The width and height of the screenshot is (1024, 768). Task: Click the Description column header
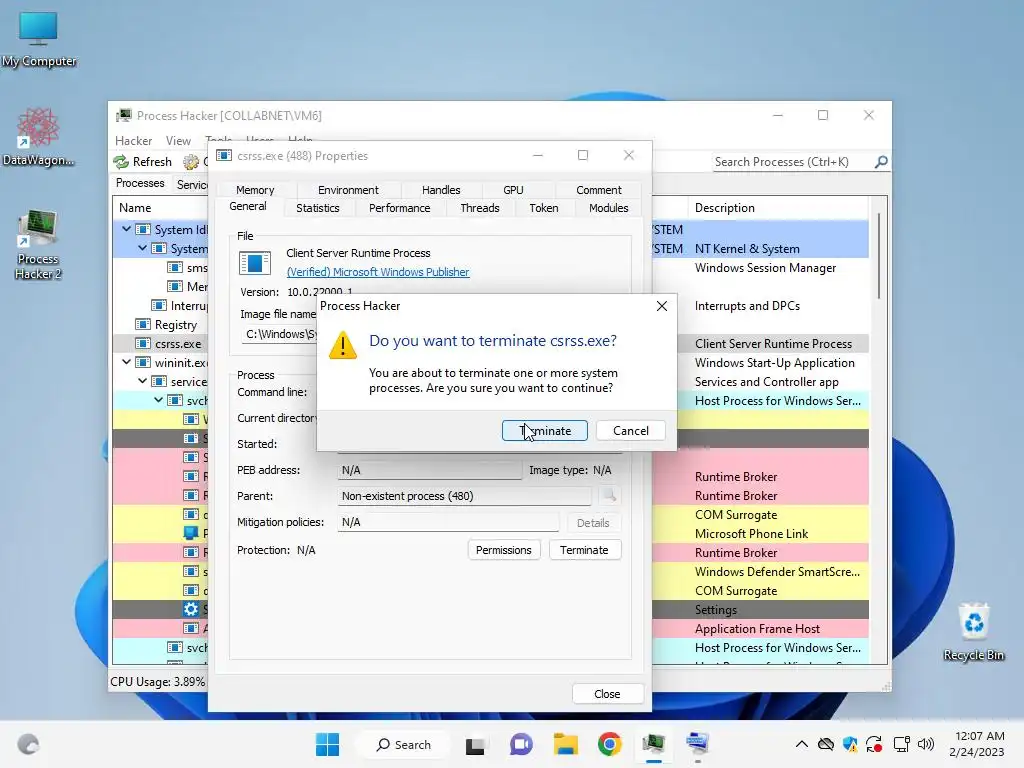pyautogui.click(x=778, y=208)
